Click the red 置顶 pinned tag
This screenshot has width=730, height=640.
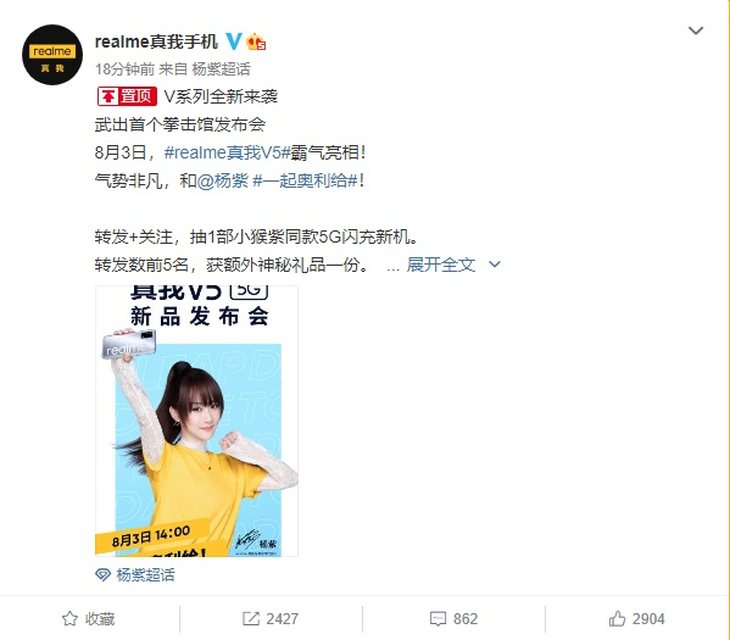pos(127,96)
